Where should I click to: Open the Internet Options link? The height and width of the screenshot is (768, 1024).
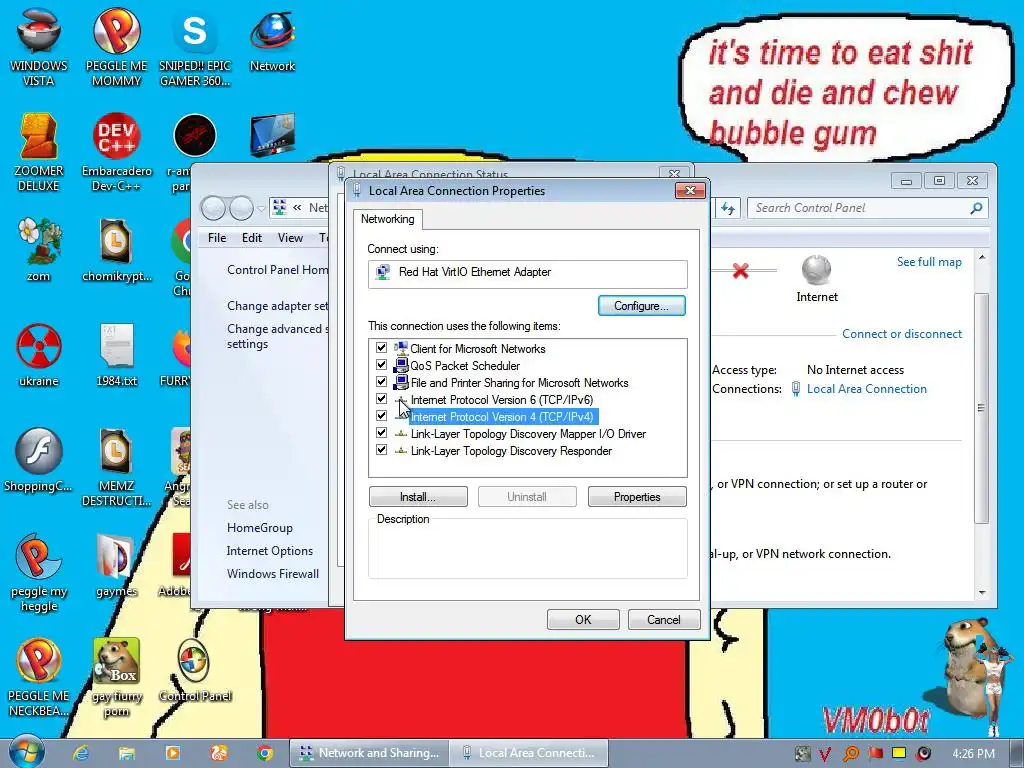270,551
